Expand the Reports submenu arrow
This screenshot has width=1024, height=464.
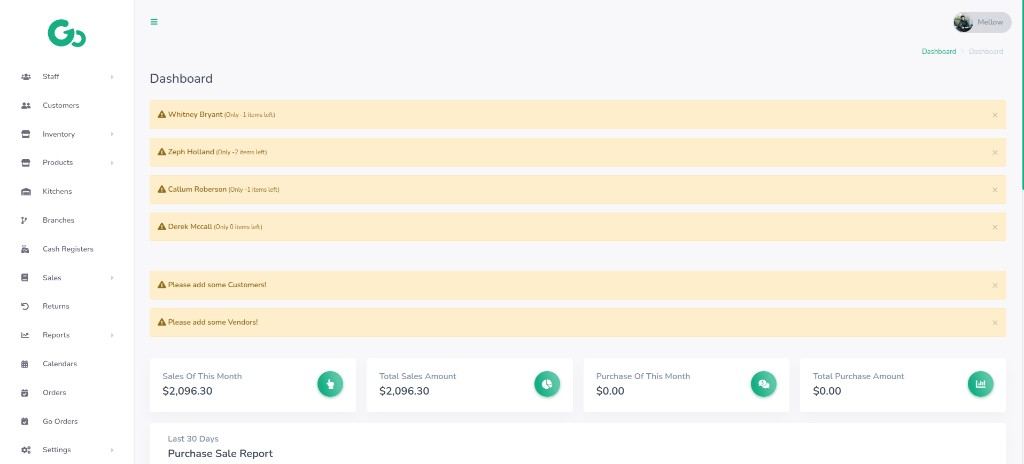click(x=112, y=335)
